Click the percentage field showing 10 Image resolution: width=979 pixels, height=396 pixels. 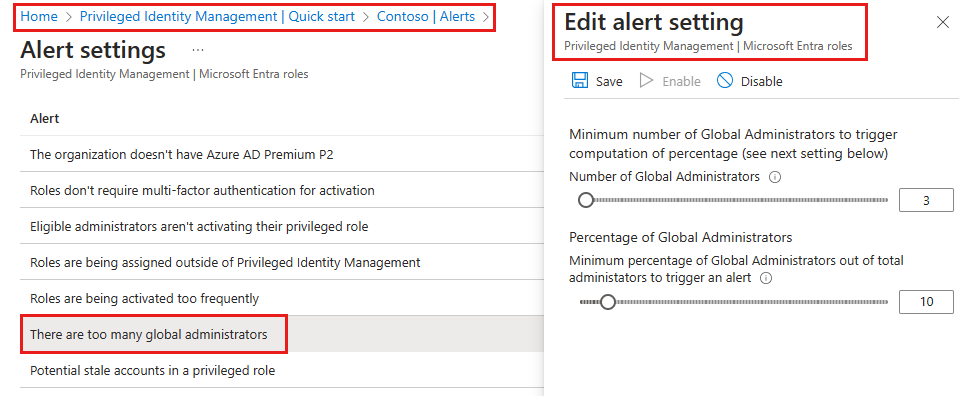[x=926, y=302]
